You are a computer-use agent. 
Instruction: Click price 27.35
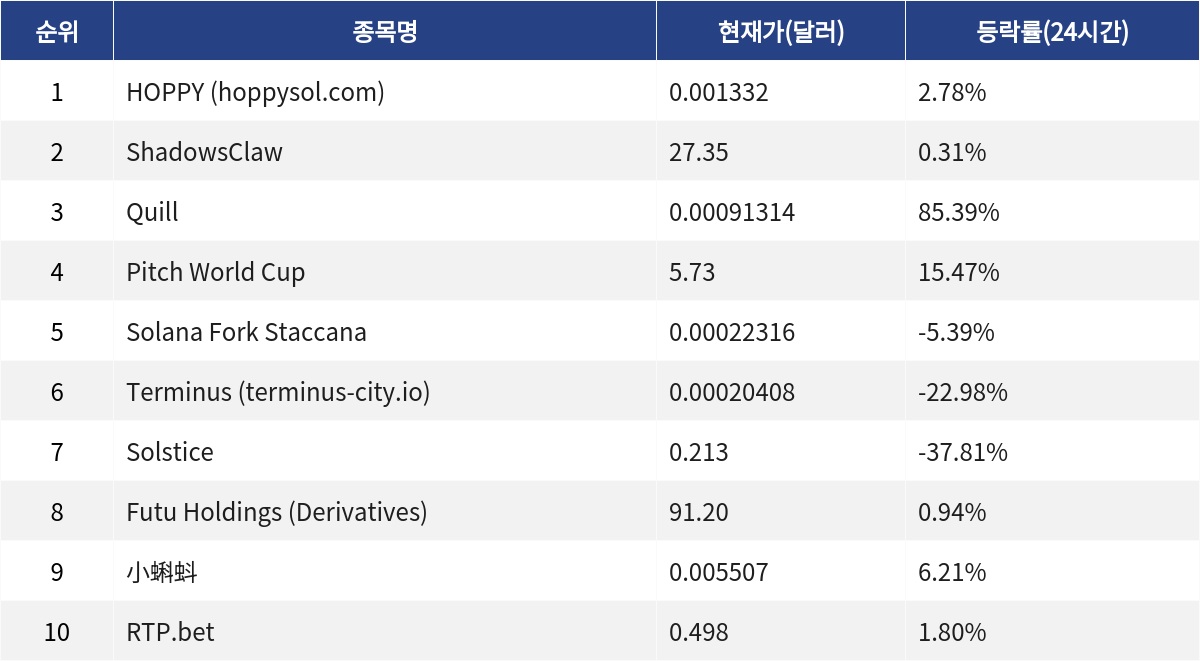699,153
